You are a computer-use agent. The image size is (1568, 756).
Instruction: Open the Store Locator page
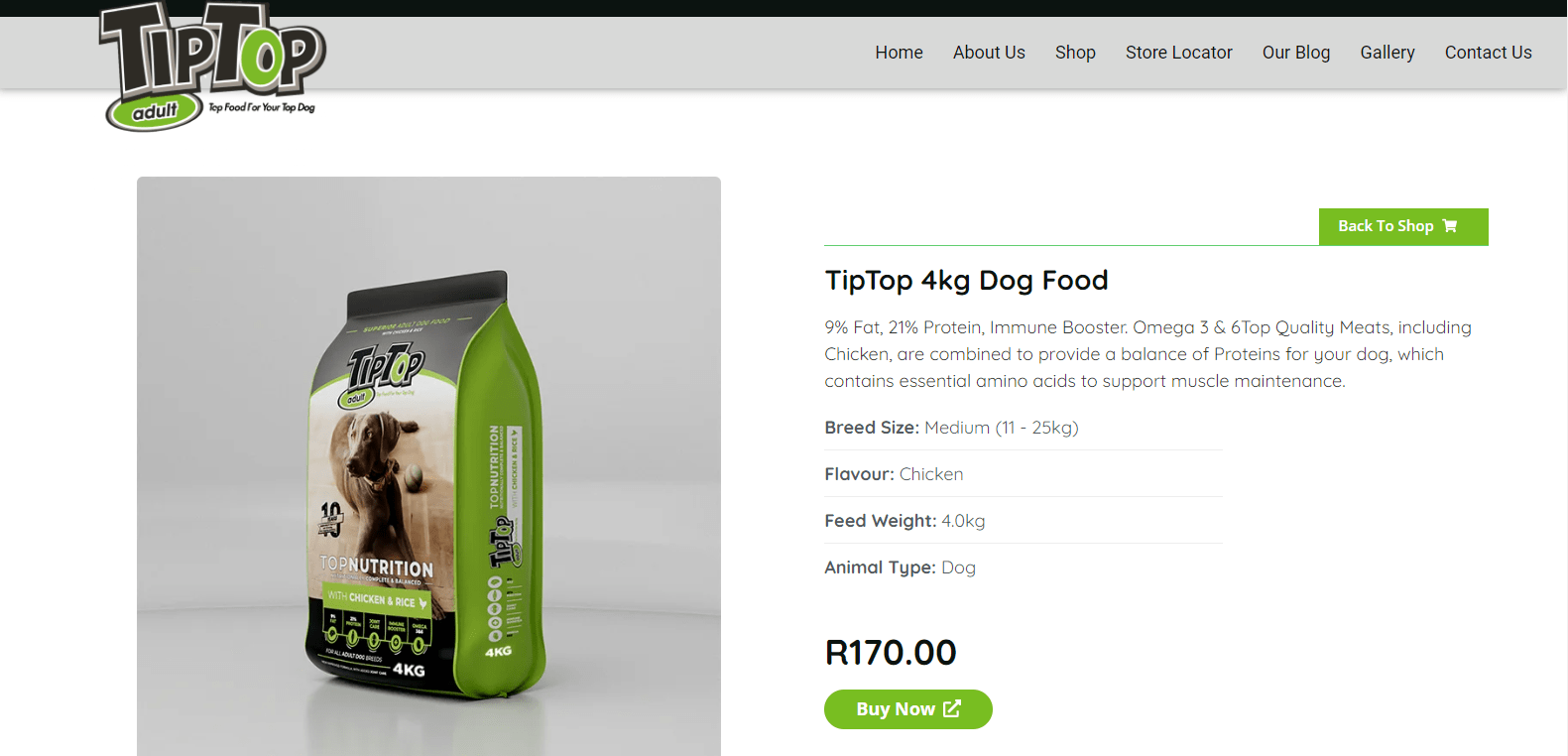pyautogui.click(x=1178, y=53)
